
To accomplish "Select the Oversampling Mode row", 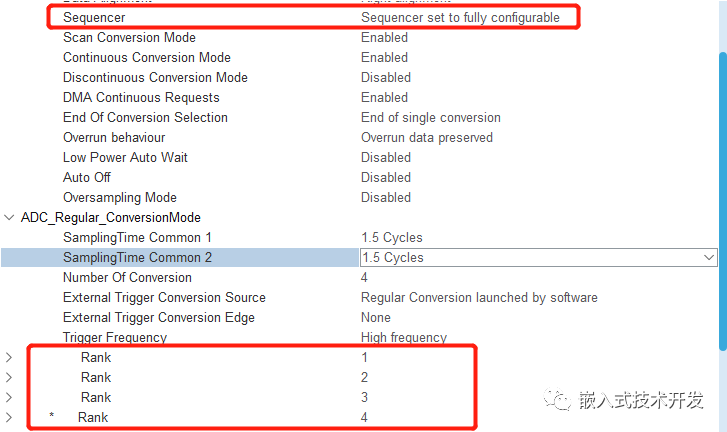I will (x=359, y=197).
